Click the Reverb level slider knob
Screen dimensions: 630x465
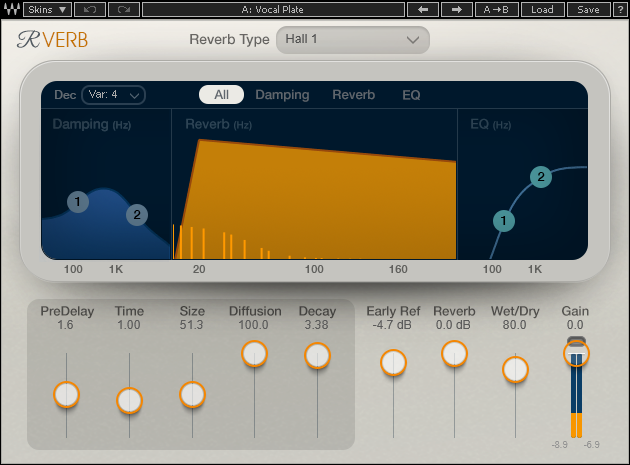coord(454,354)
